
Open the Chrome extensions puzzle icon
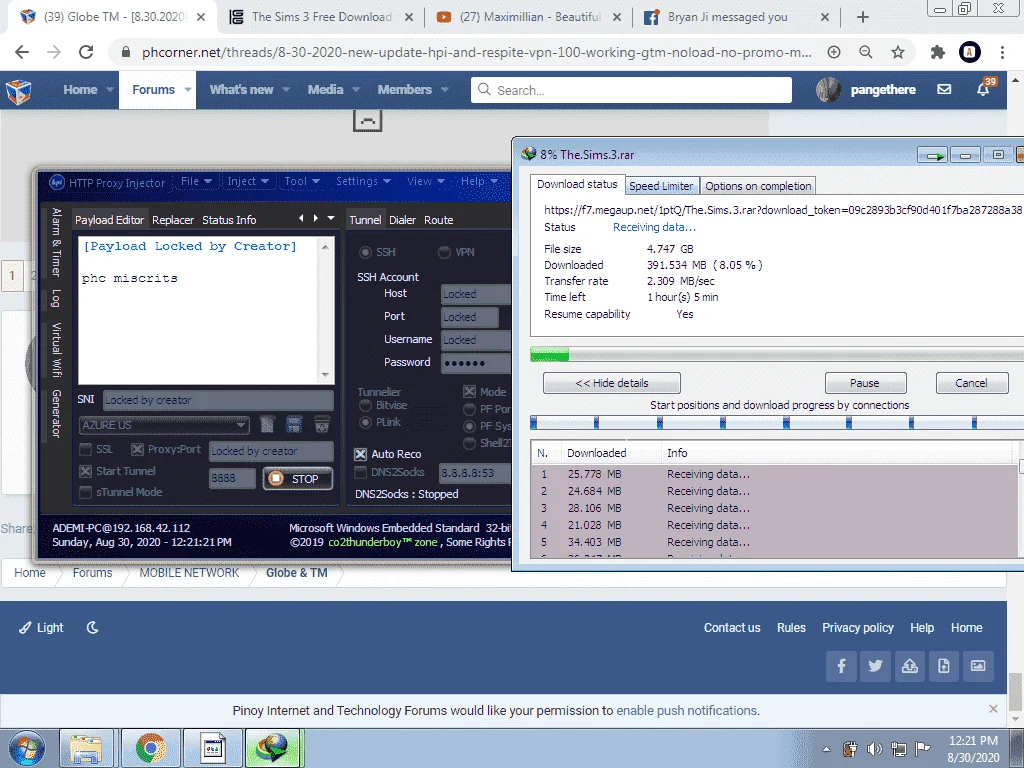point(938,52)
